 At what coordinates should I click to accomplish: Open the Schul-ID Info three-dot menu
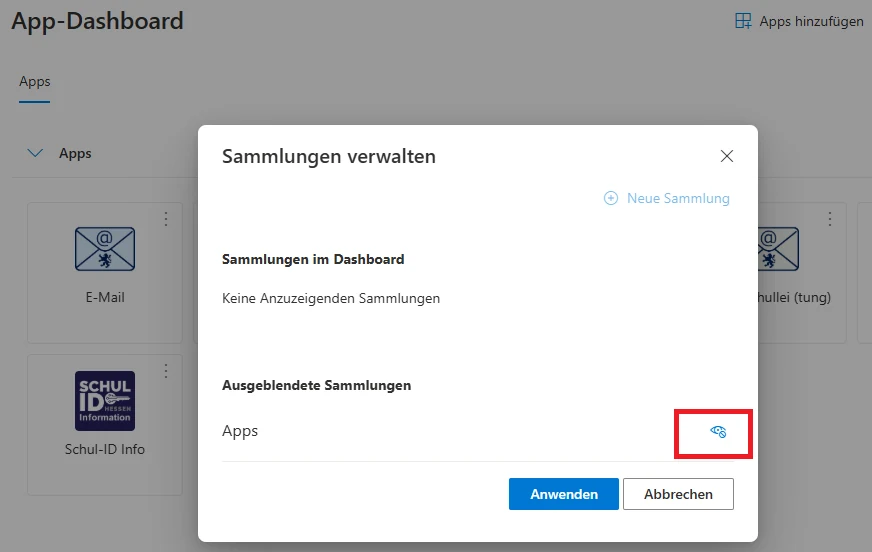pyautogui.click(x=166, y=371)
